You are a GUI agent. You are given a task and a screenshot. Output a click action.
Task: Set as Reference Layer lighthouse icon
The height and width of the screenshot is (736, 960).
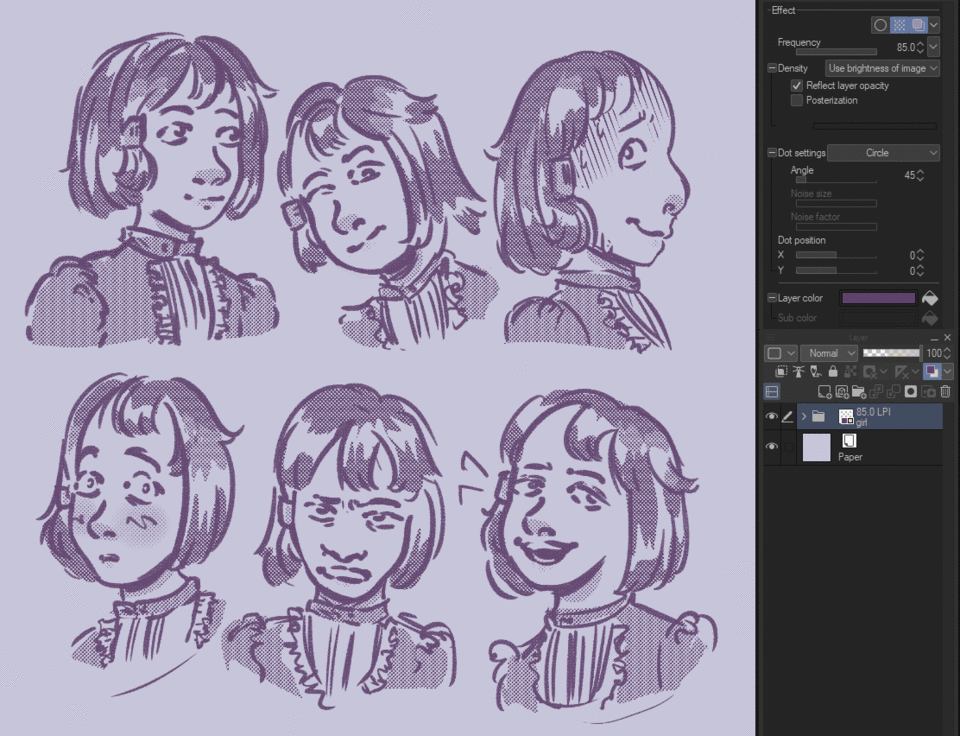tap(798, 372)
